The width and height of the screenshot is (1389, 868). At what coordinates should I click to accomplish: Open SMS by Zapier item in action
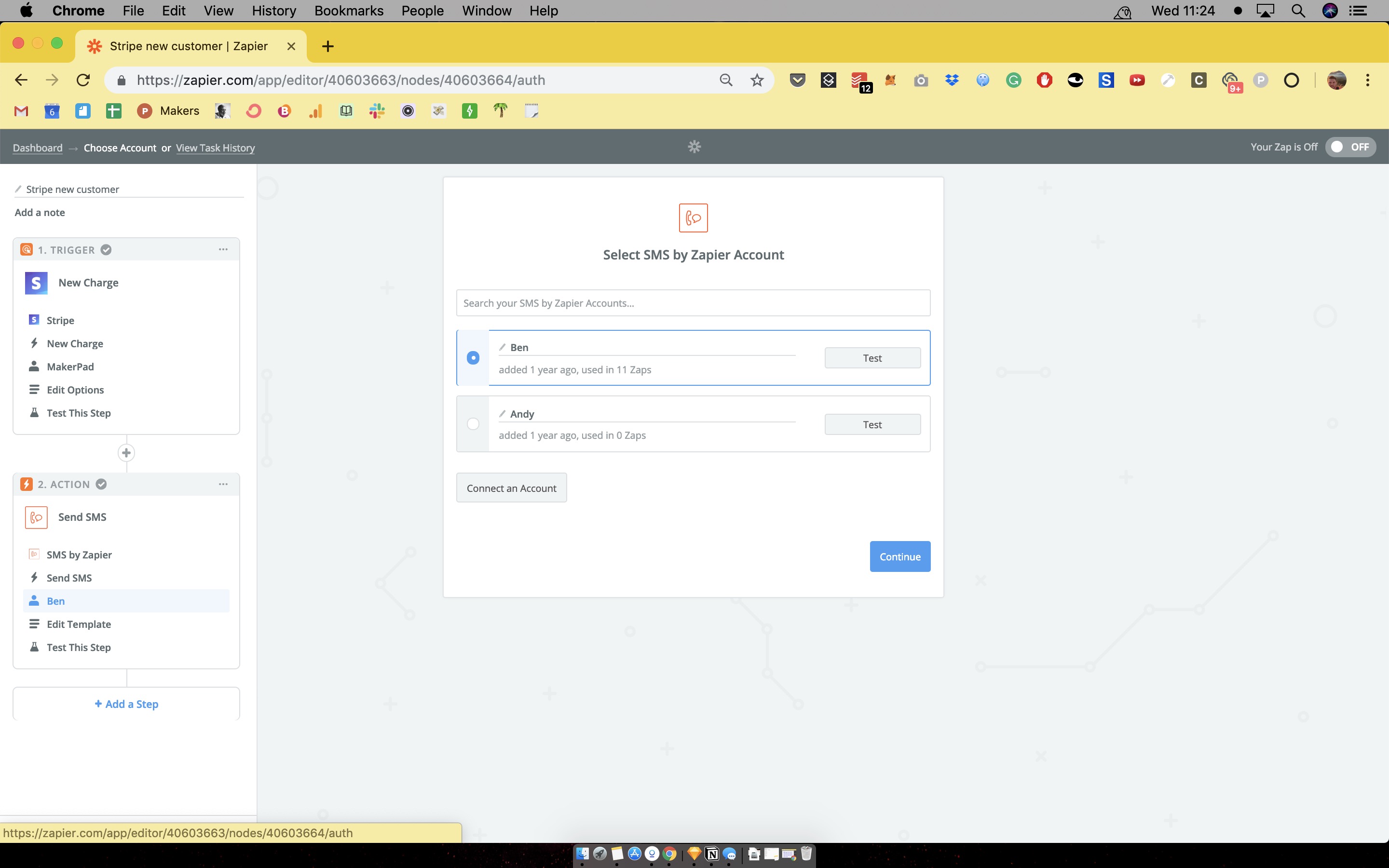[126, 555]
